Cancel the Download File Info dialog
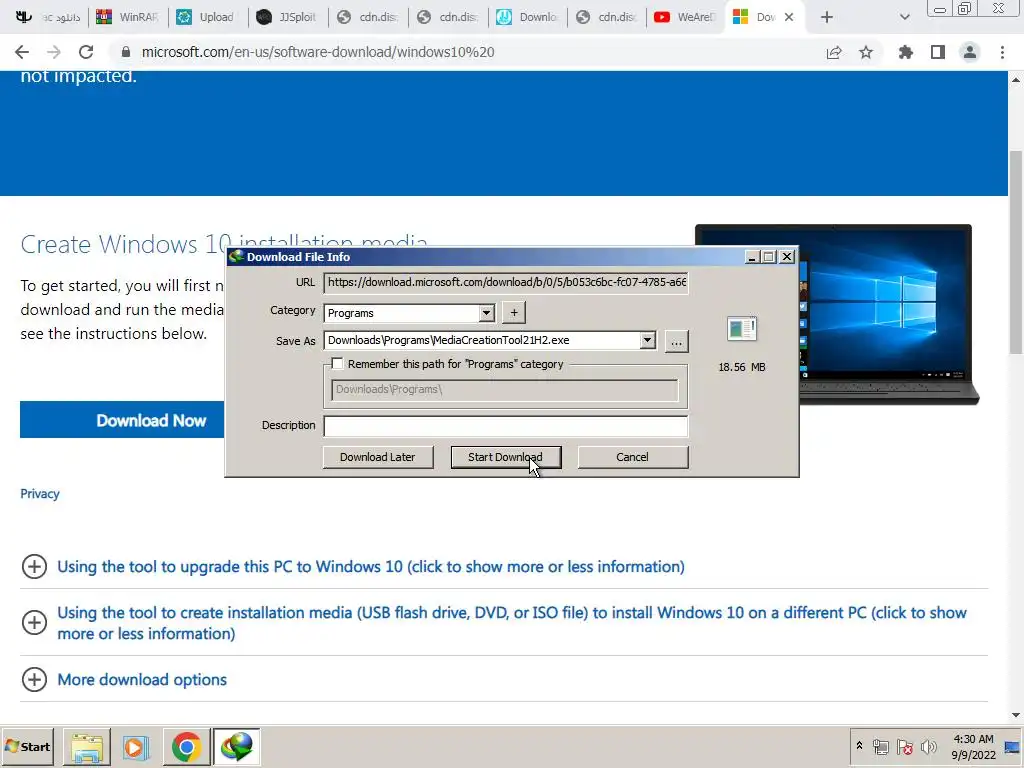This screenshot has height=768, width=1024. click(x=632, y=457)
